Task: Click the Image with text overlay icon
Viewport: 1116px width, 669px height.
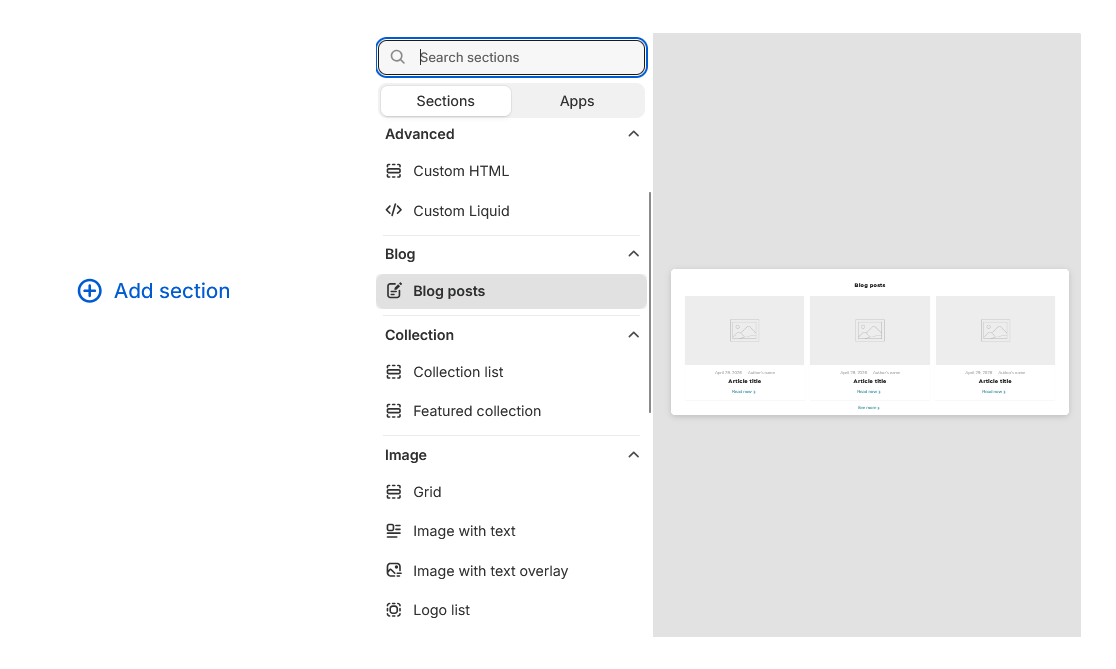Action: [394, 570]
